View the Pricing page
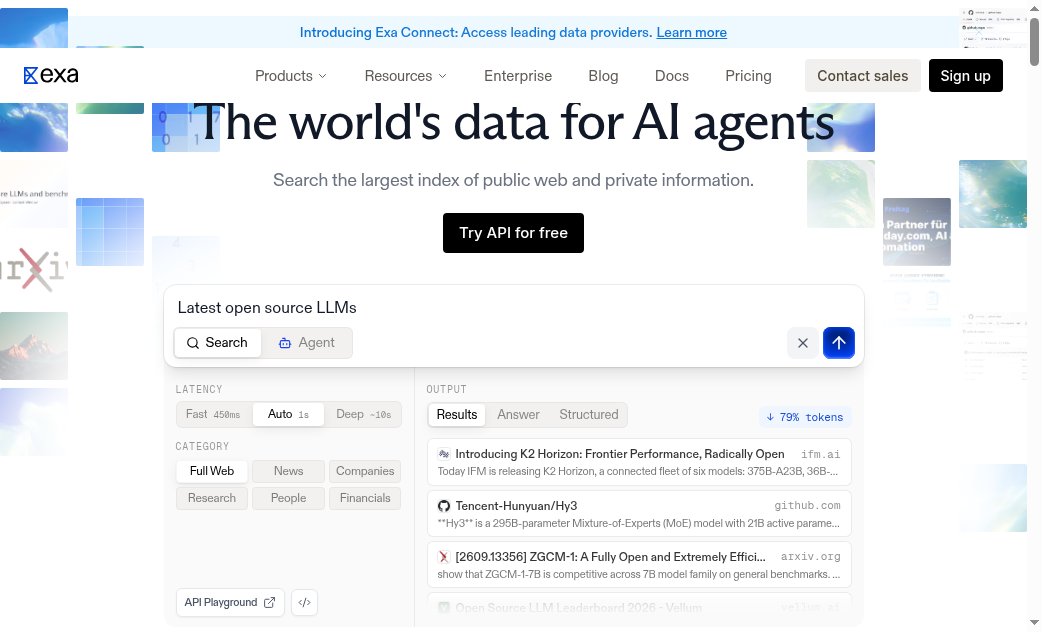Image resolution: width=1042 pixels, height=632 pixels. (x=748, y=76)
